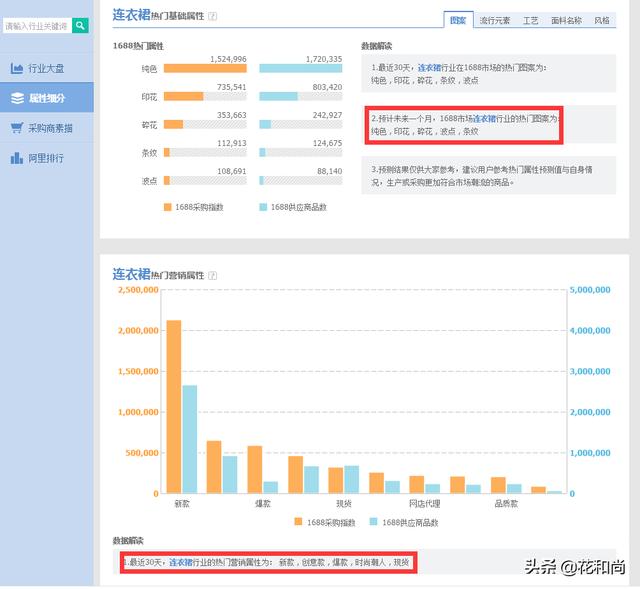Click the orange 纯色 purchase index bar
640x589 pixels.
(204, 69)
